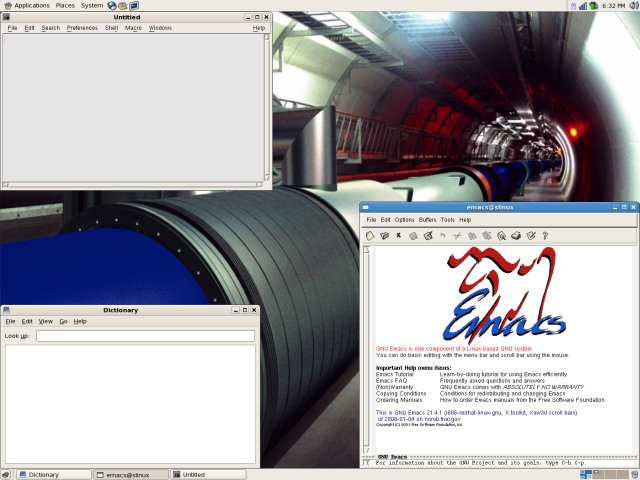Viewport: 640px width, 480px height.
Task: Click the undo arrow icon in Emacs toolbar
Action: pyautogui.click(x=443, y=235)
